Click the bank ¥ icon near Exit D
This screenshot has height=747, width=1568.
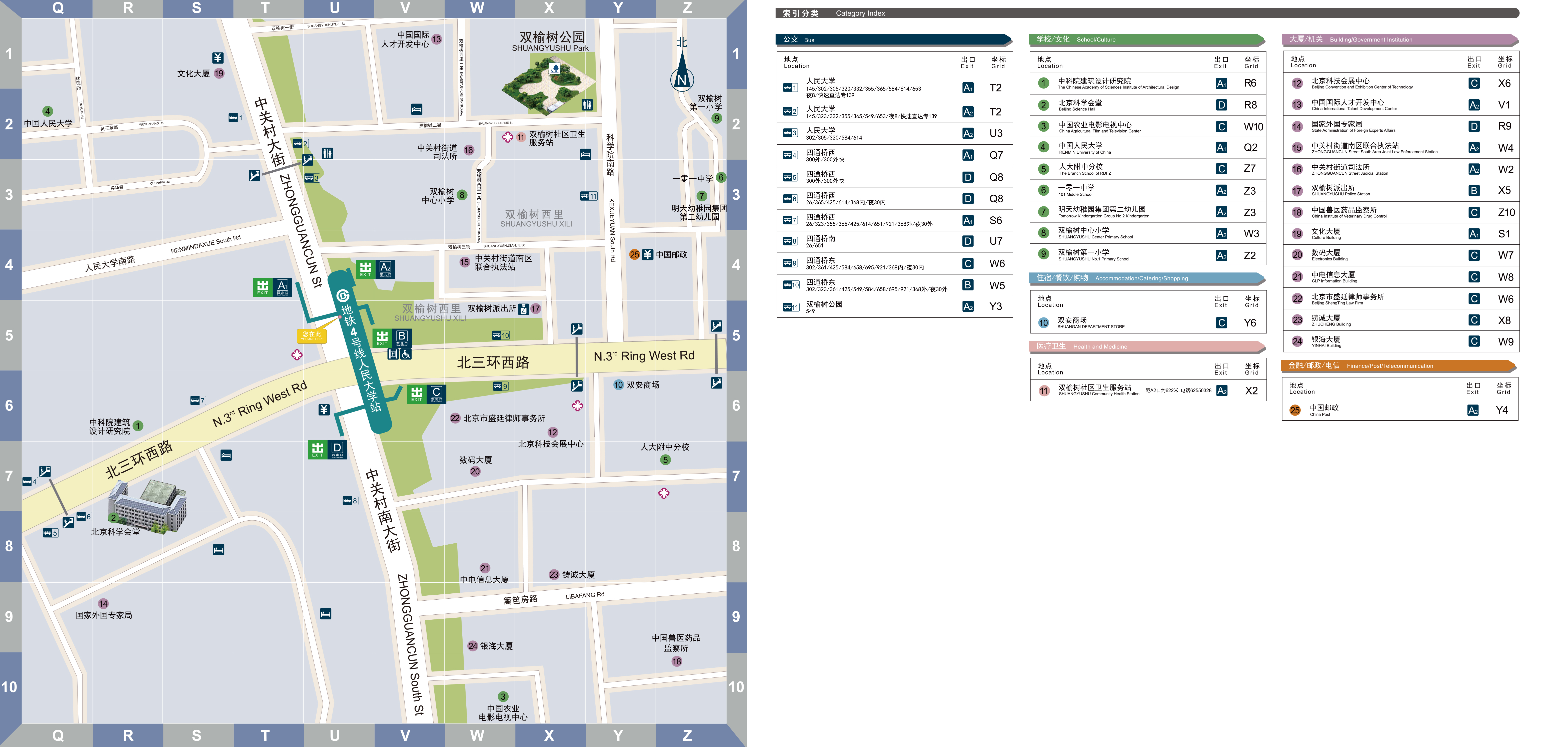324,410
